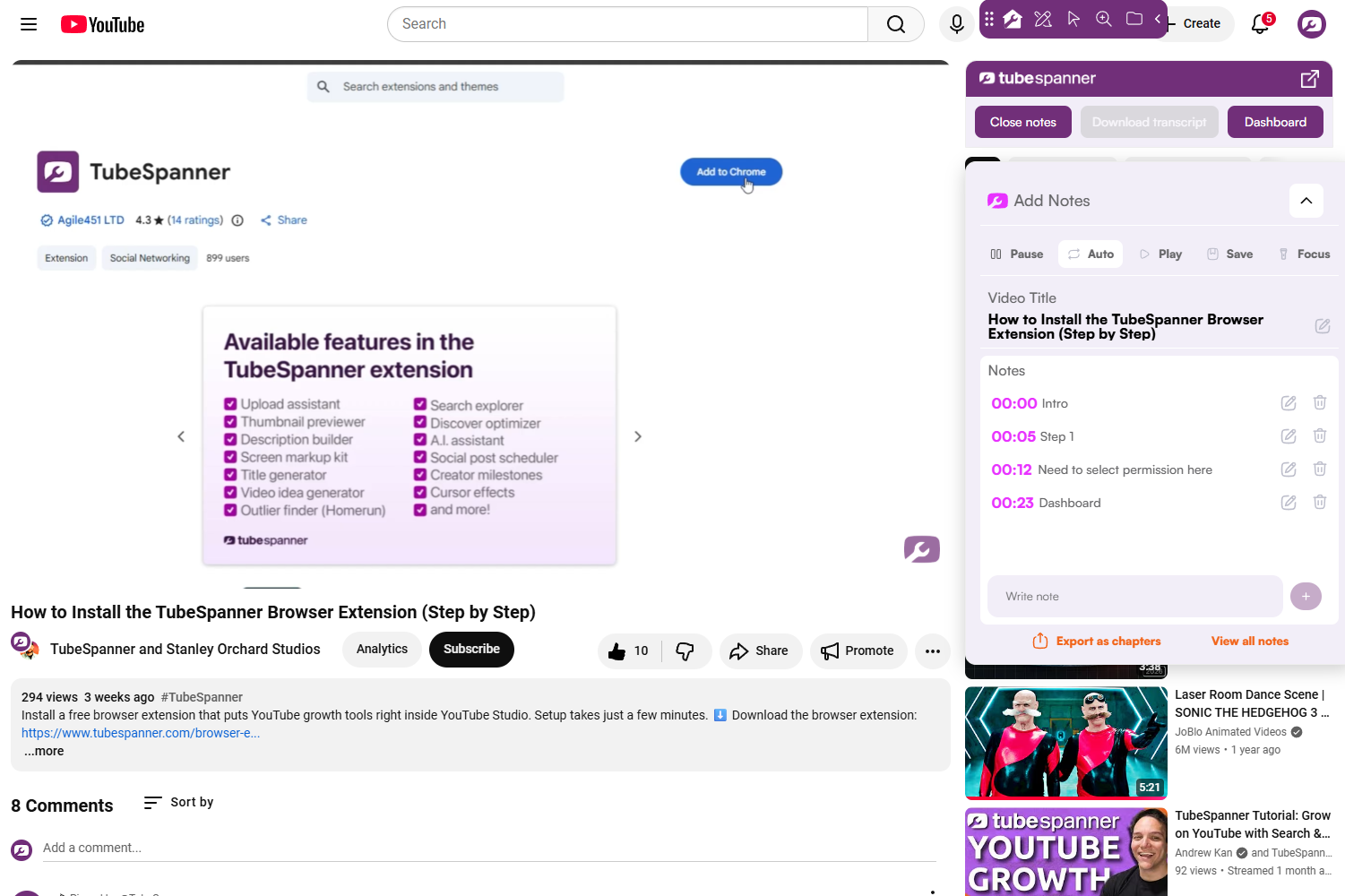This screenshot has height=896, width=1345.
Task: Open the Laser Room Dance Scene thumbnail
Action: click(1066, 743)
